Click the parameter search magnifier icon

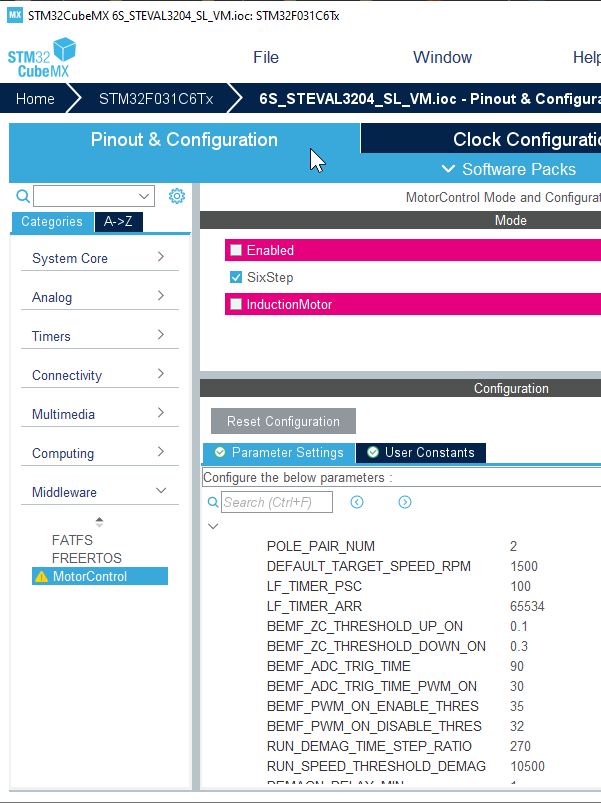213,502
